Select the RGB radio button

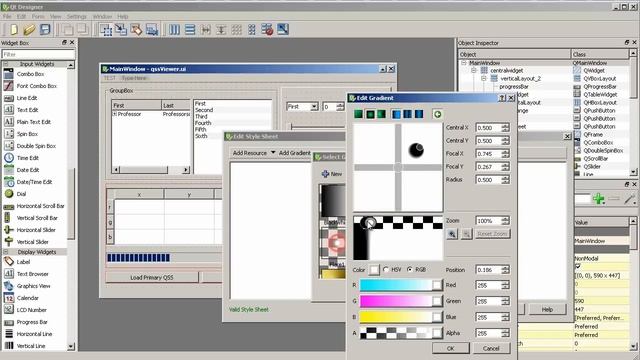click(x=410, y=269)
